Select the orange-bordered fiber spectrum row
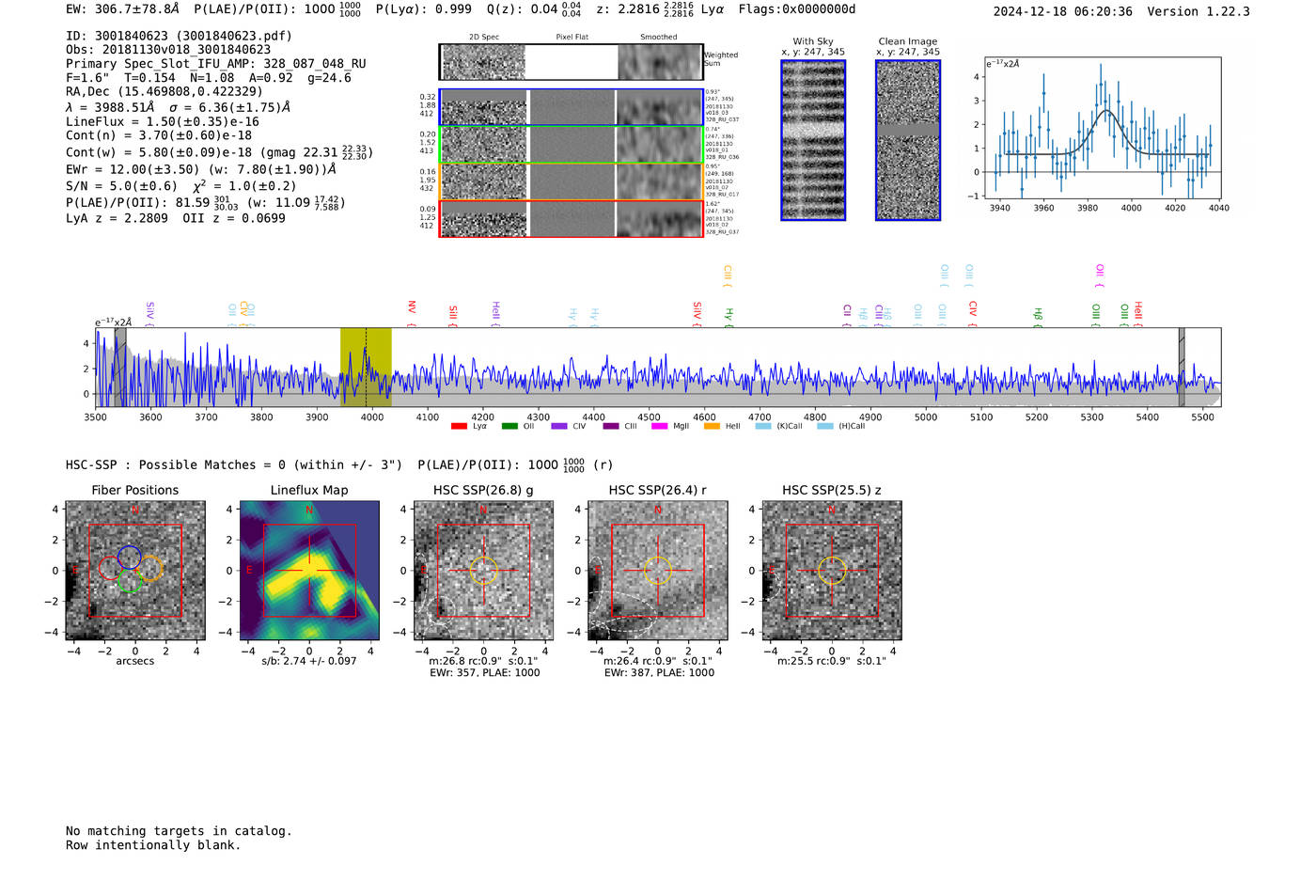 (572, 181)
